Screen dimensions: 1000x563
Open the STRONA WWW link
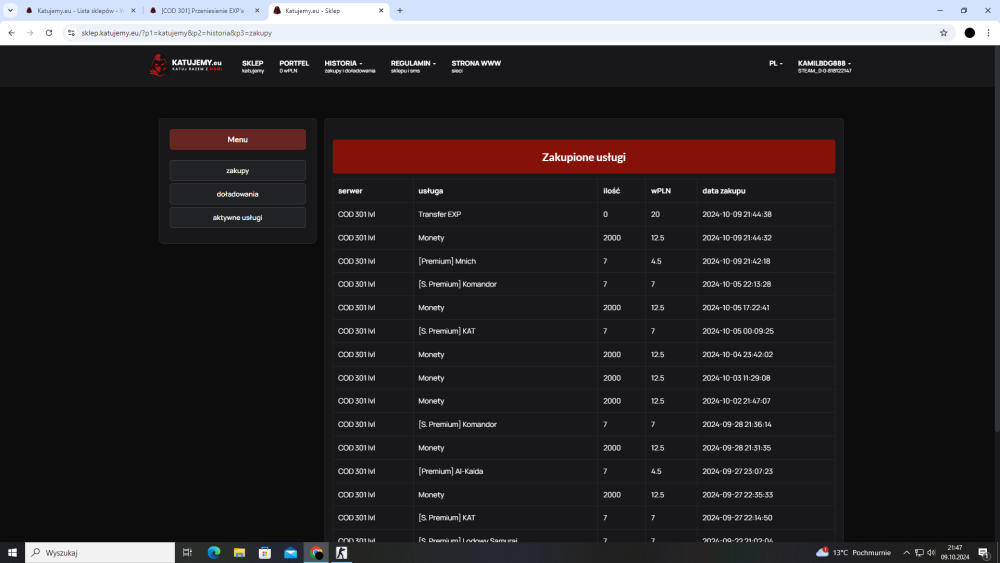[x=476, y=66]
